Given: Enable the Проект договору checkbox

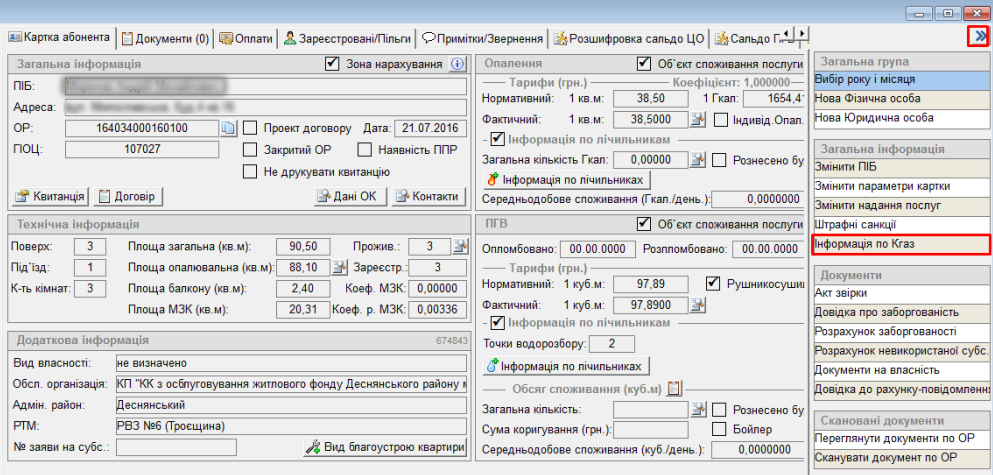Looking at the screenshot, I should (x=252, y=128).
